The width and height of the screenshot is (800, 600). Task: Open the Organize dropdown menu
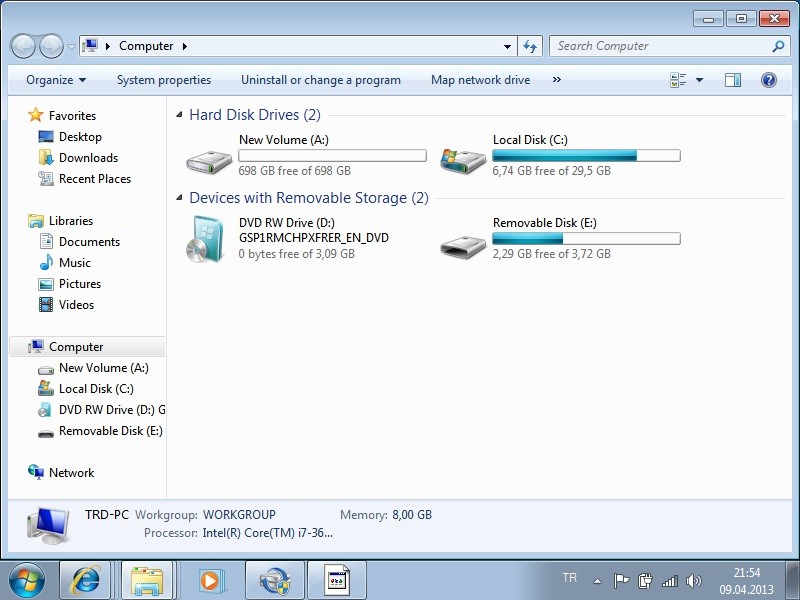[x=56, y=80]
